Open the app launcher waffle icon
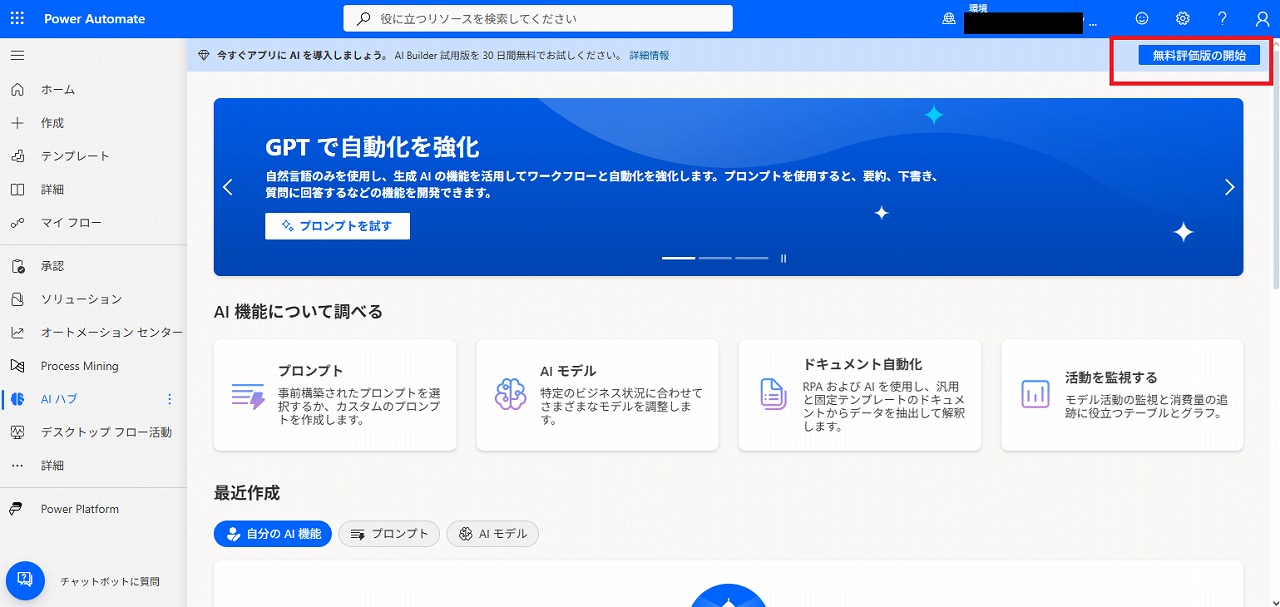1280x607 pixels. [18, 19]
